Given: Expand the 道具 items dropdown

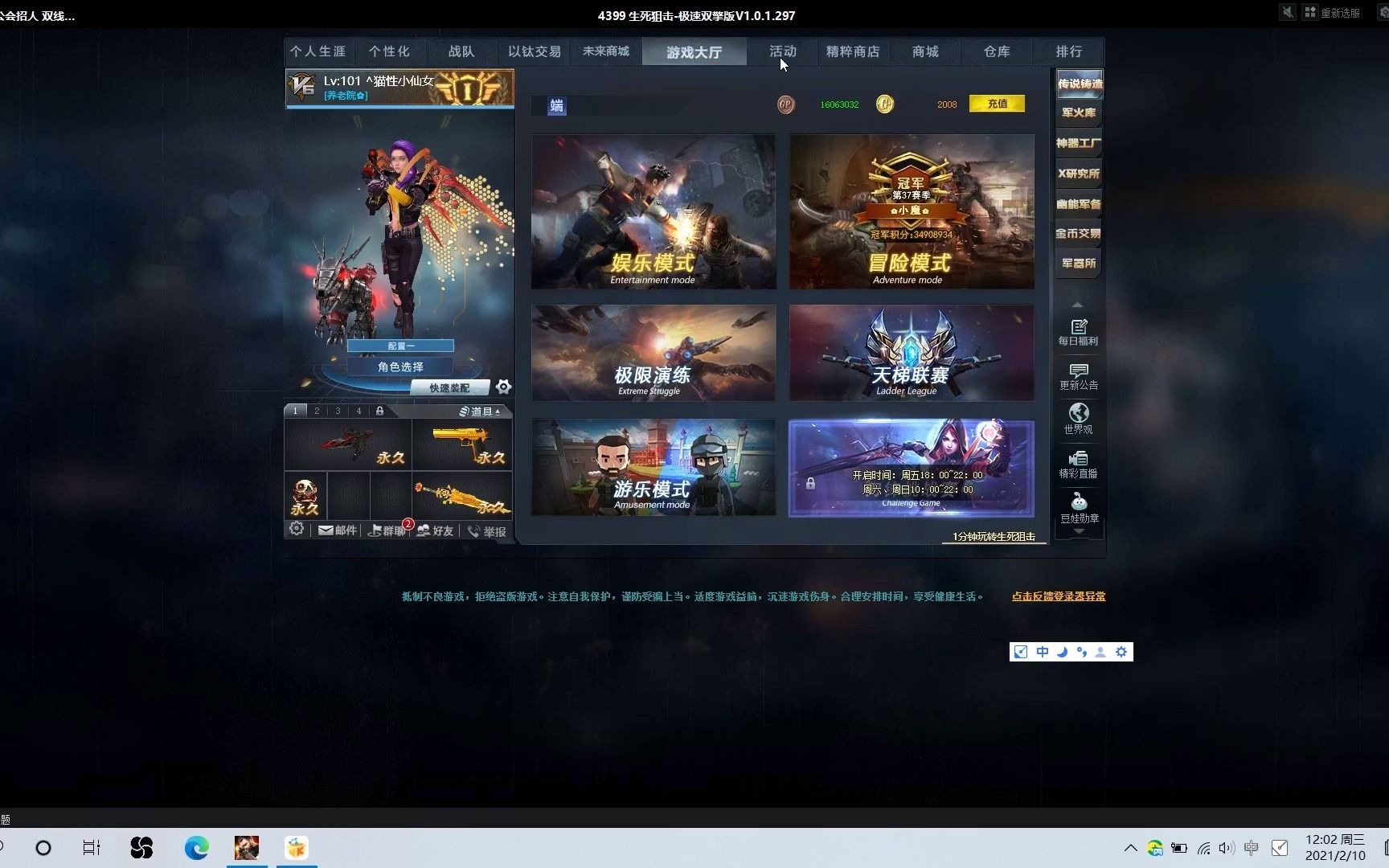Looking at the screenshot, I should click(480, 411).
